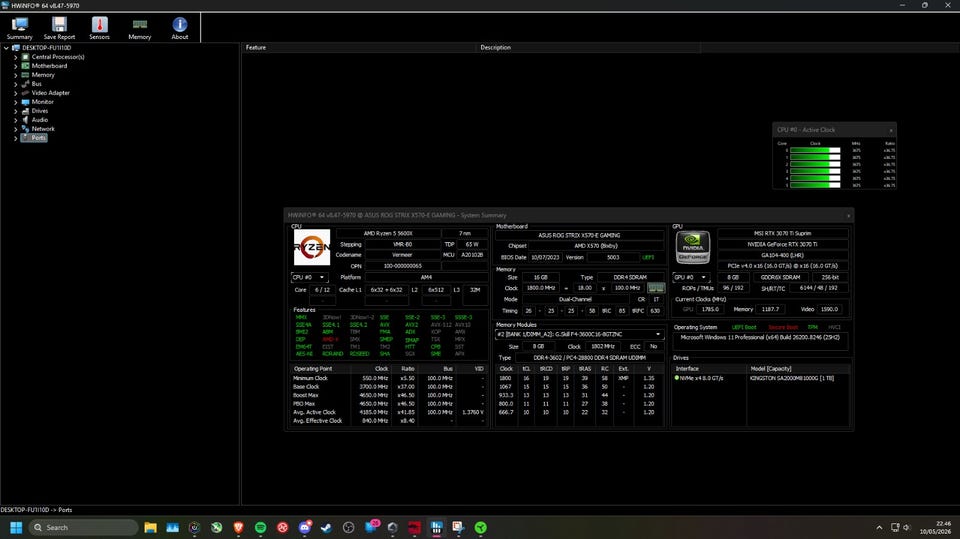Open Steam from the taskbar
The image size is (960, 539).
(x=326, y=527)
